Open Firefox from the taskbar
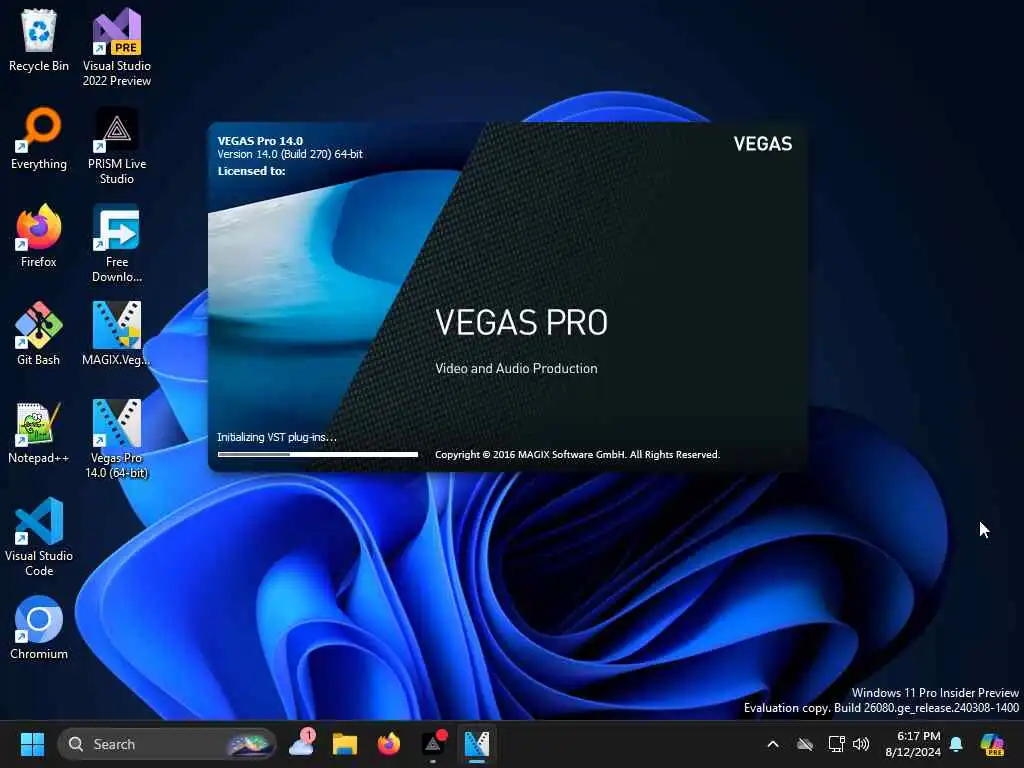This screenshot has height=768, width=1024. point(389,744)
